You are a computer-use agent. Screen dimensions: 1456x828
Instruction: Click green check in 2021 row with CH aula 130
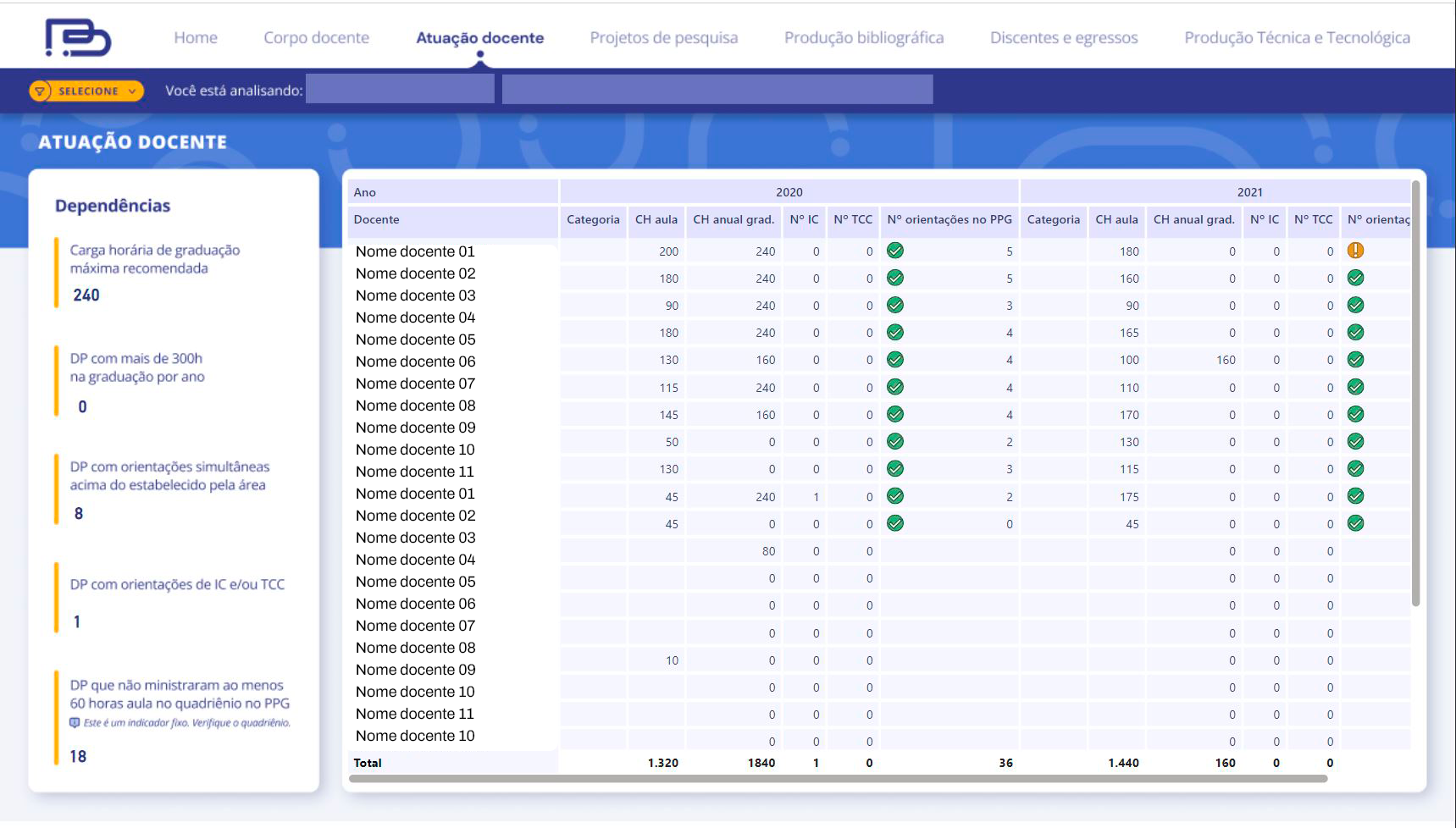point(1355,441)
